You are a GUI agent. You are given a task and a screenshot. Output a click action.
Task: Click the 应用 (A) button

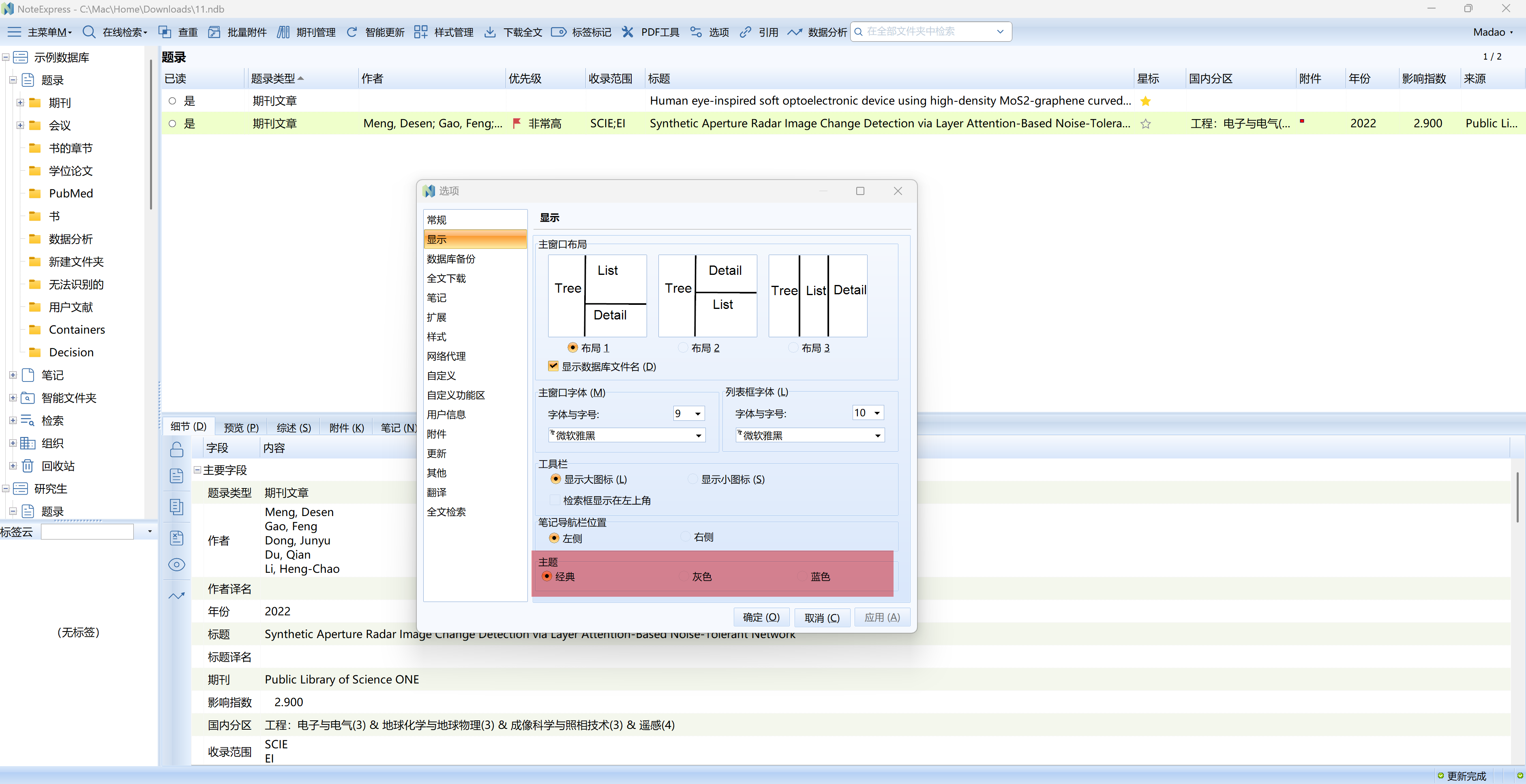pos(882,617)
